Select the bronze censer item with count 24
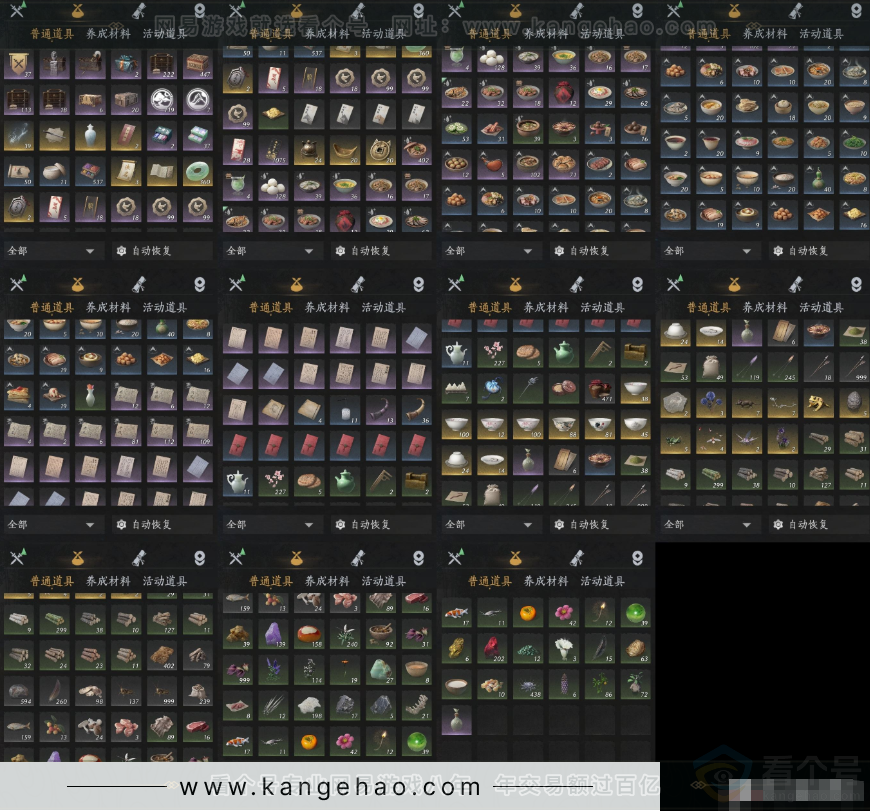This screenshot has height=811, width=870. point(309,150)
